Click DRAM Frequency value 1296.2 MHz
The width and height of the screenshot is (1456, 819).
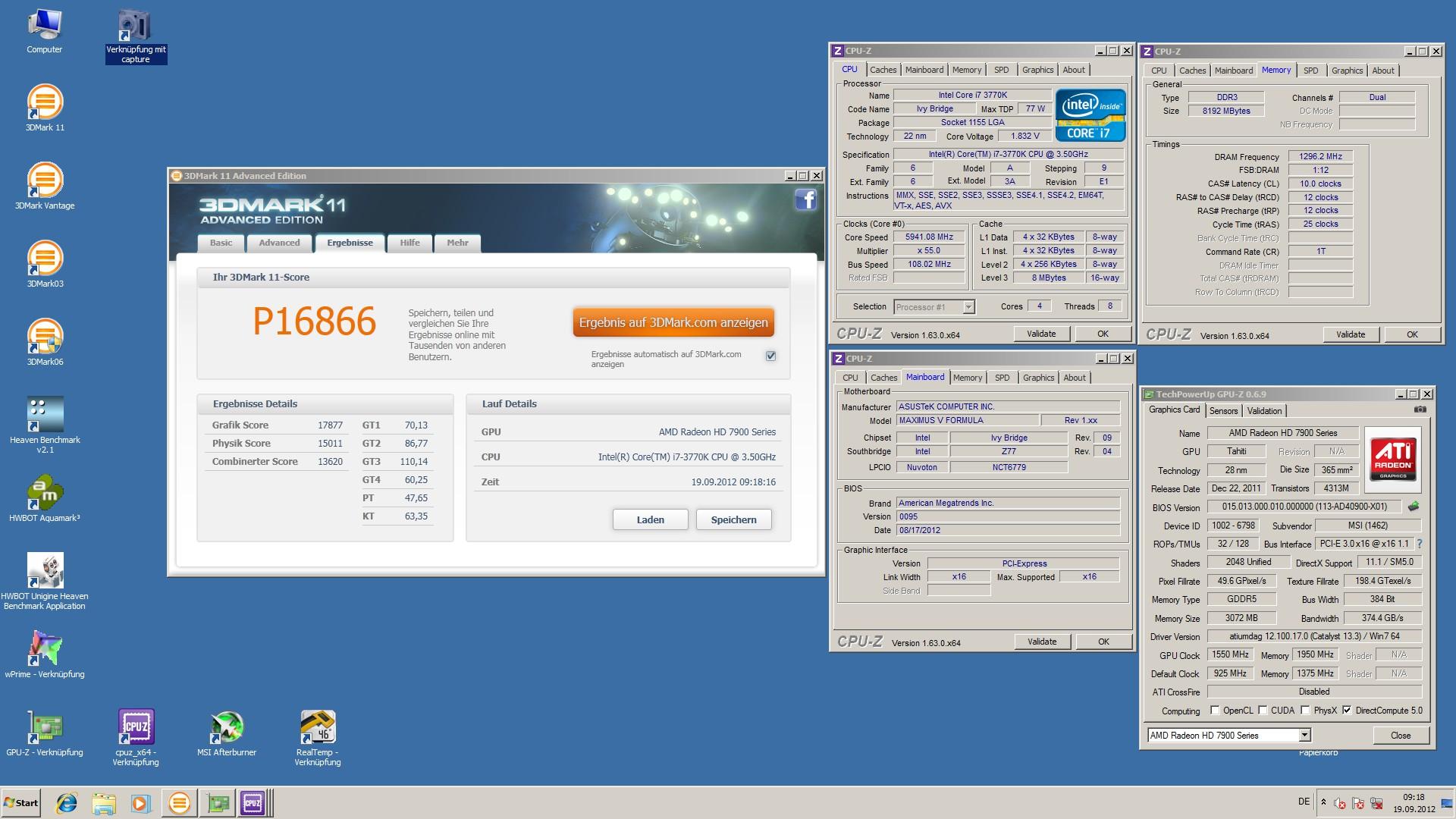pyautogui.click(x=1320, y=156)
